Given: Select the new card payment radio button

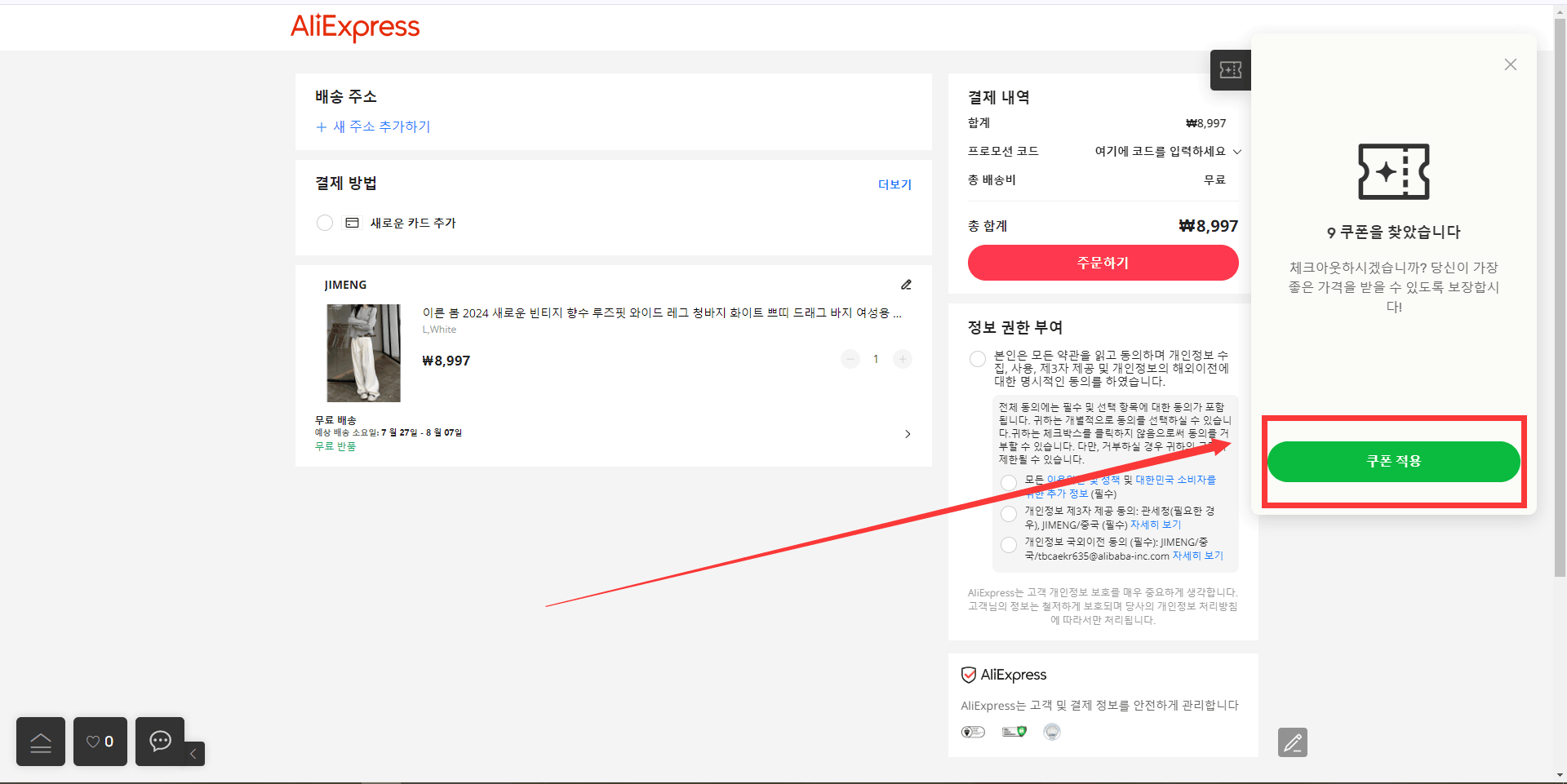Looking at the screenshot, I should point(325,223).
